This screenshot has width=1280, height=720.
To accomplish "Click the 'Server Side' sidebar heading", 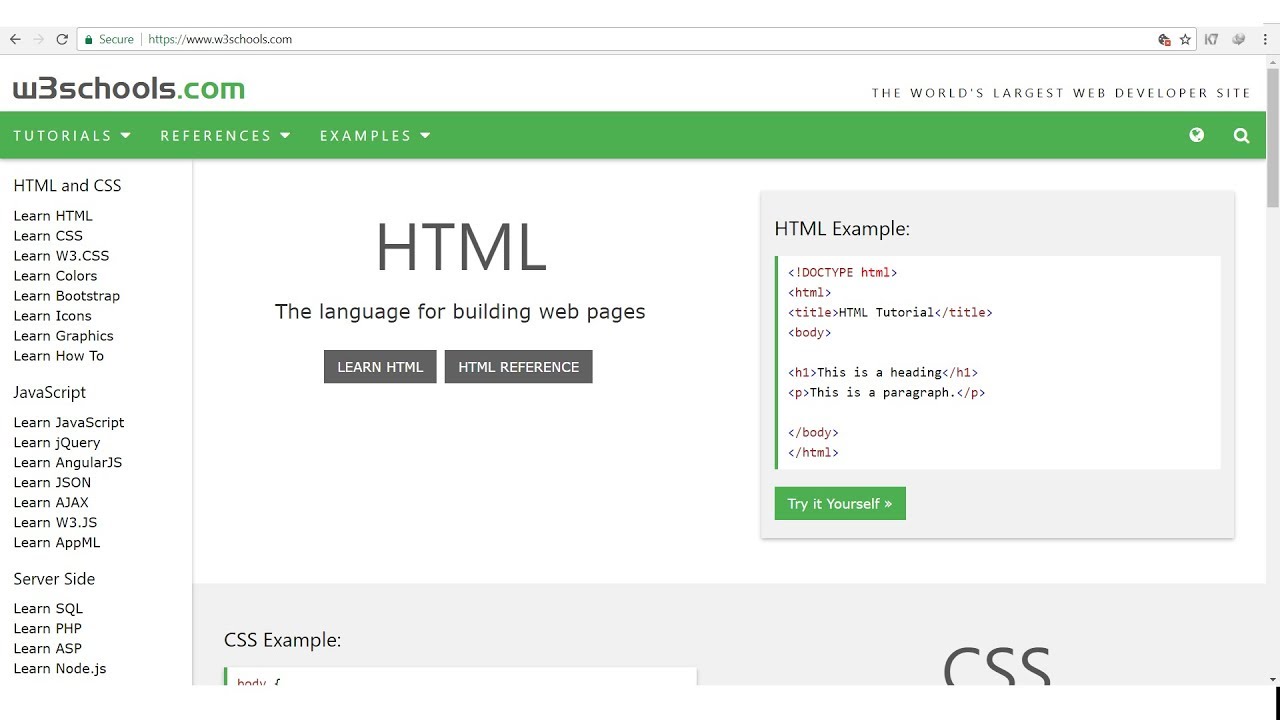I will (54, 579).
